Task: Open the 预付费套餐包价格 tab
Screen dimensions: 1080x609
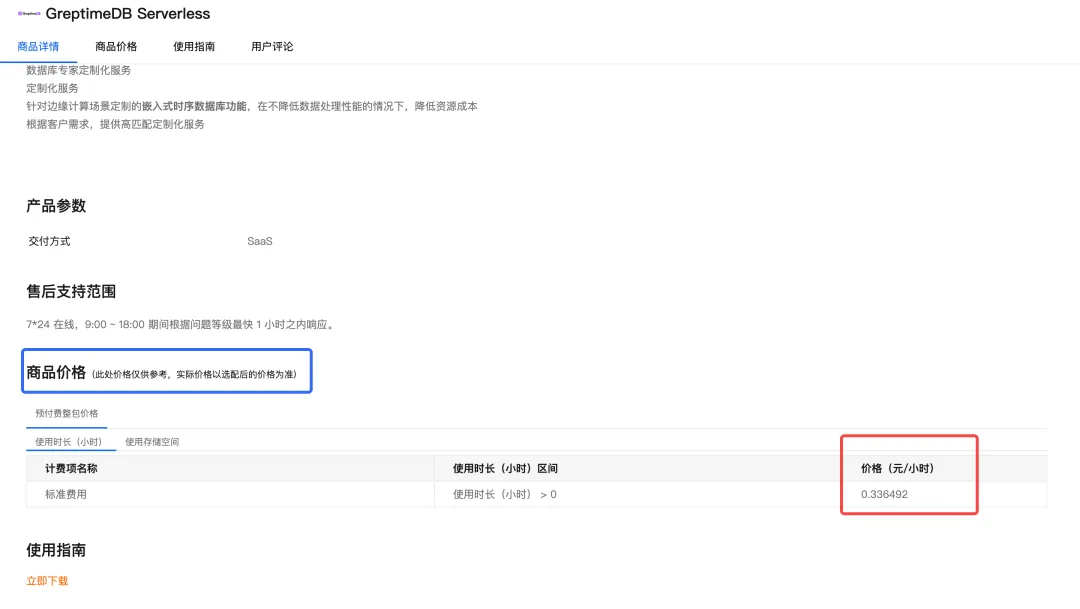Action: click(65, 413)
